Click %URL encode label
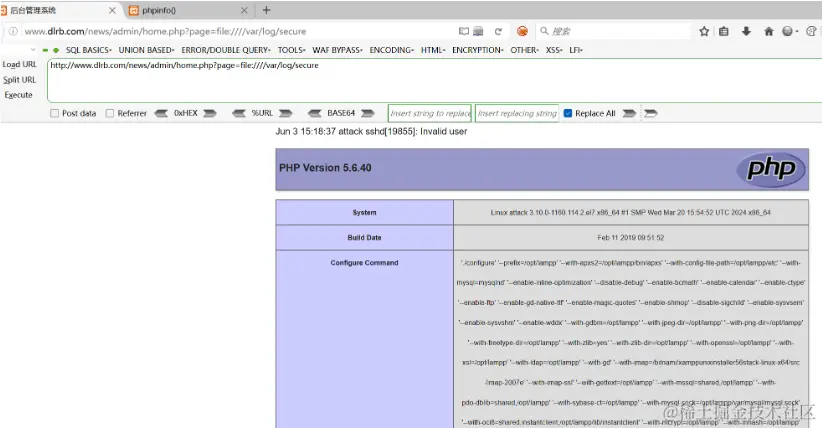This screenshot has height=428, width=822. 262,113
